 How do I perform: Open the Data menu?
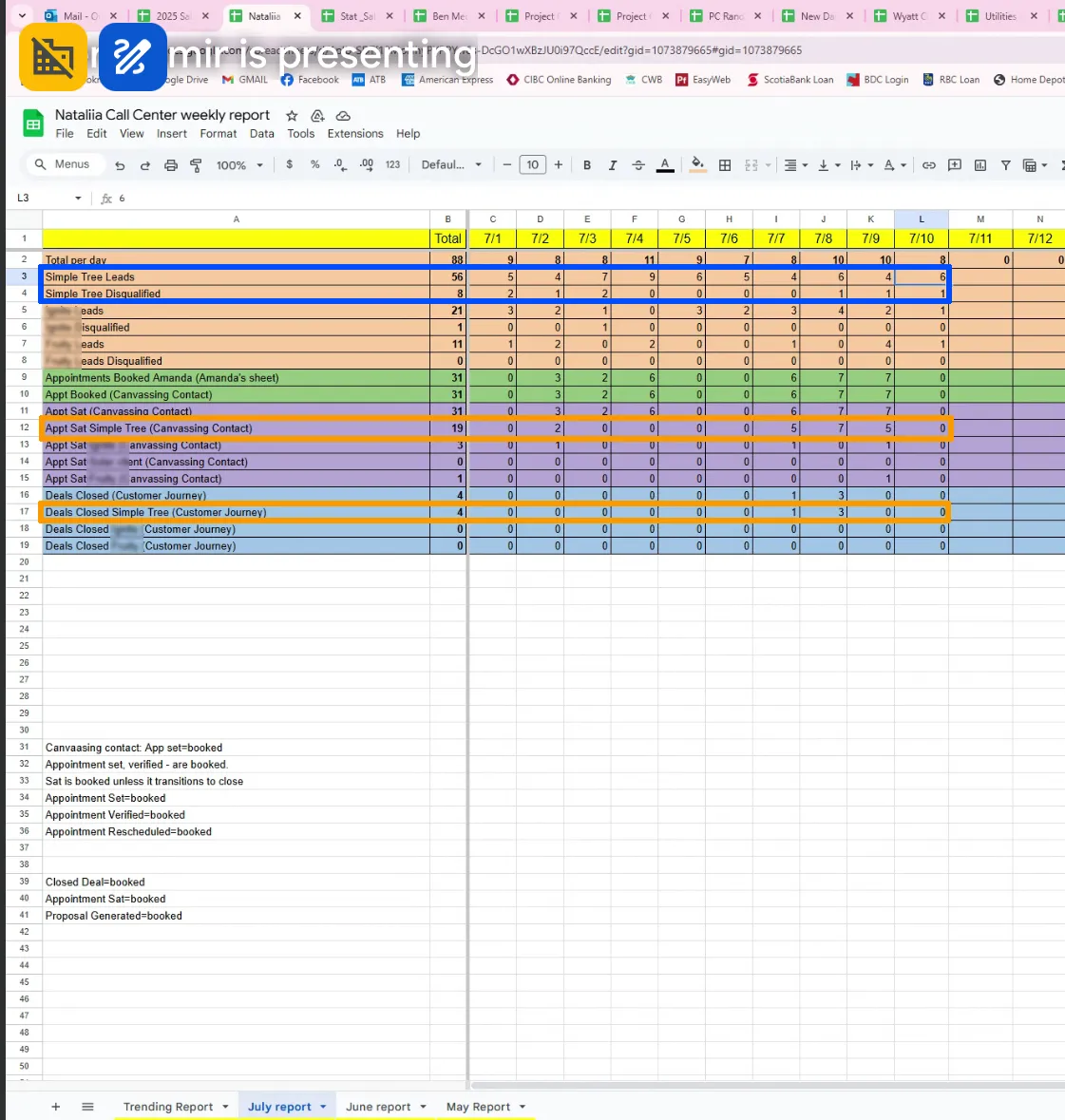tap(261, 134)
